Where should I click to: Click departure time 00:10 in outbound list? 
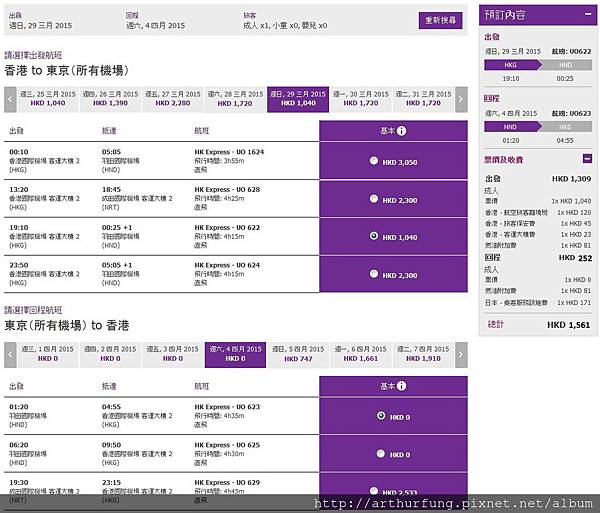click(x=19, y=152)
